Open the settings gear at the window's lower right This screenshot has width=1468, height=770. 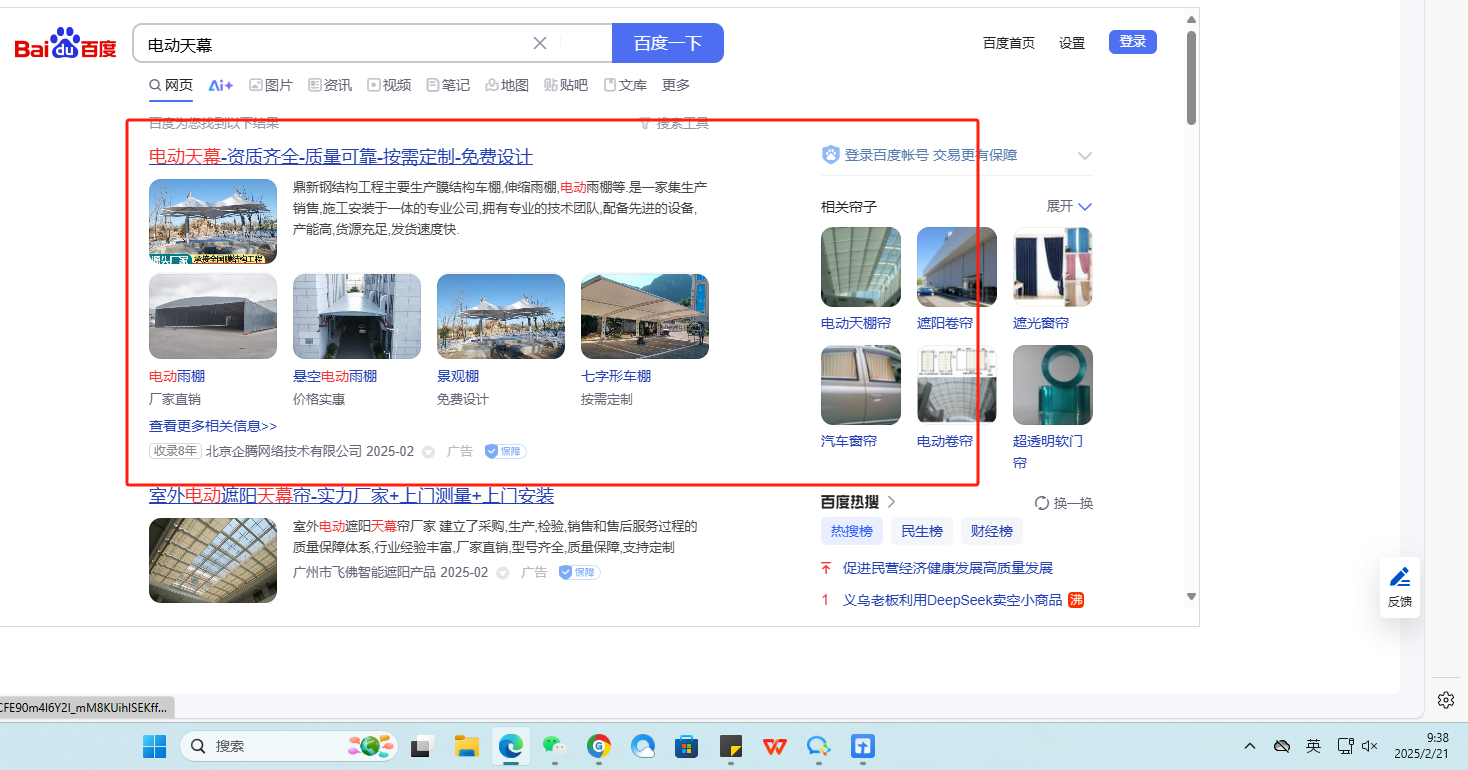tap(1445, 699)
